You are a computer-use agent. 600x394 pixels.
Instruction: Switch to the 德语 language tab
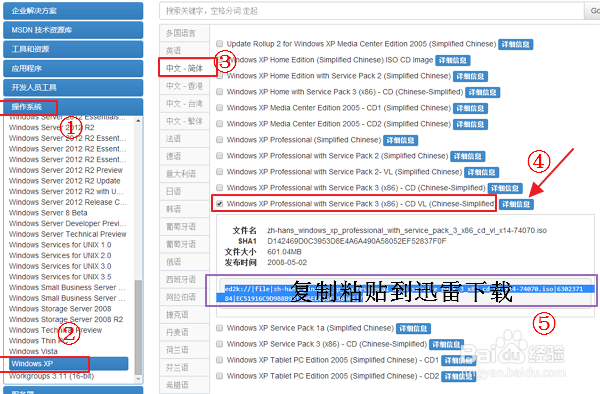pyautogui.click(x=184, y=156)
